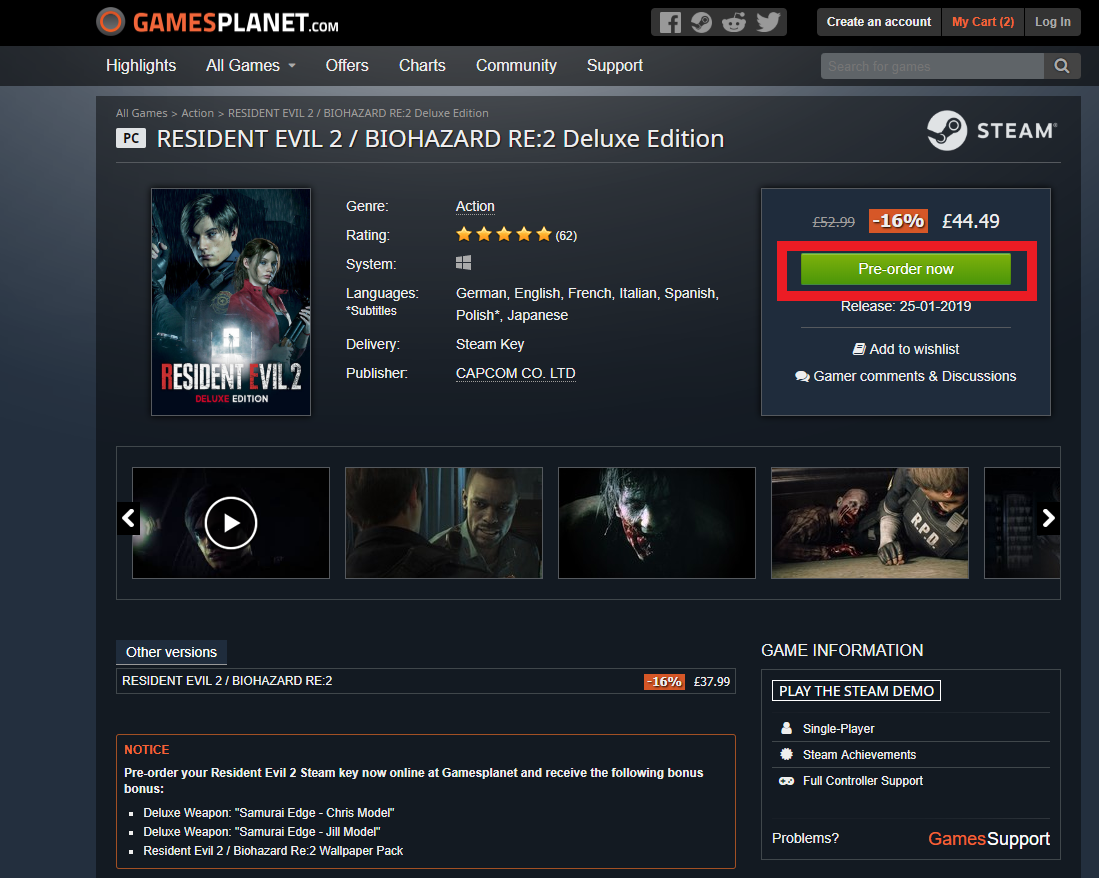This screenshot has width=1099, height=878.
Task: Open the Steam community social icon
Action: (702, 22)
